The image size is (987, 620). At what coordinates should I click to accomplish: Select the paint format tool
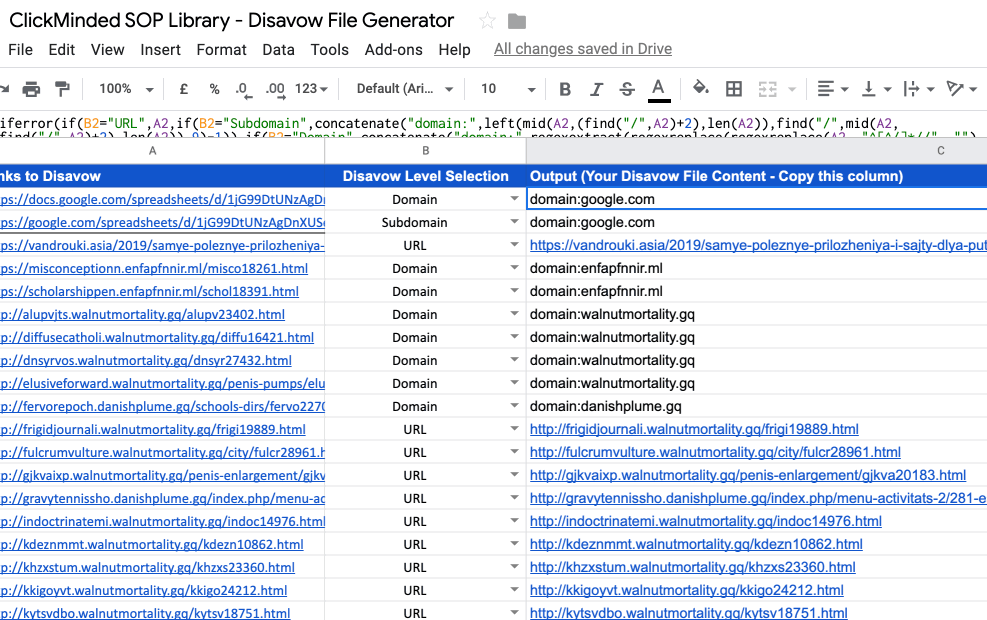(x=59, y=89)
